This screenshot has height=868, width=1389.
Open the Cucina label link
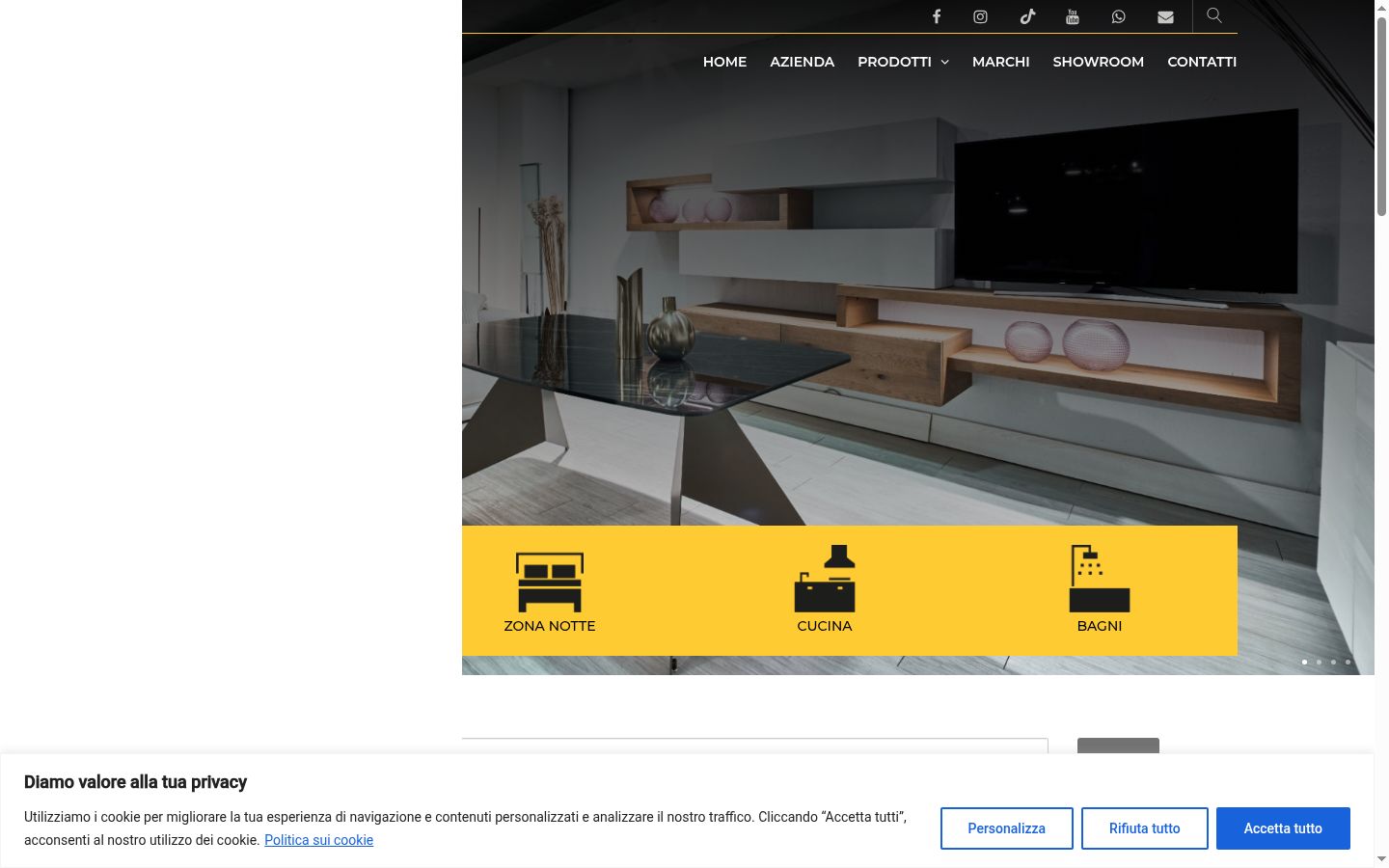(825, 626)
